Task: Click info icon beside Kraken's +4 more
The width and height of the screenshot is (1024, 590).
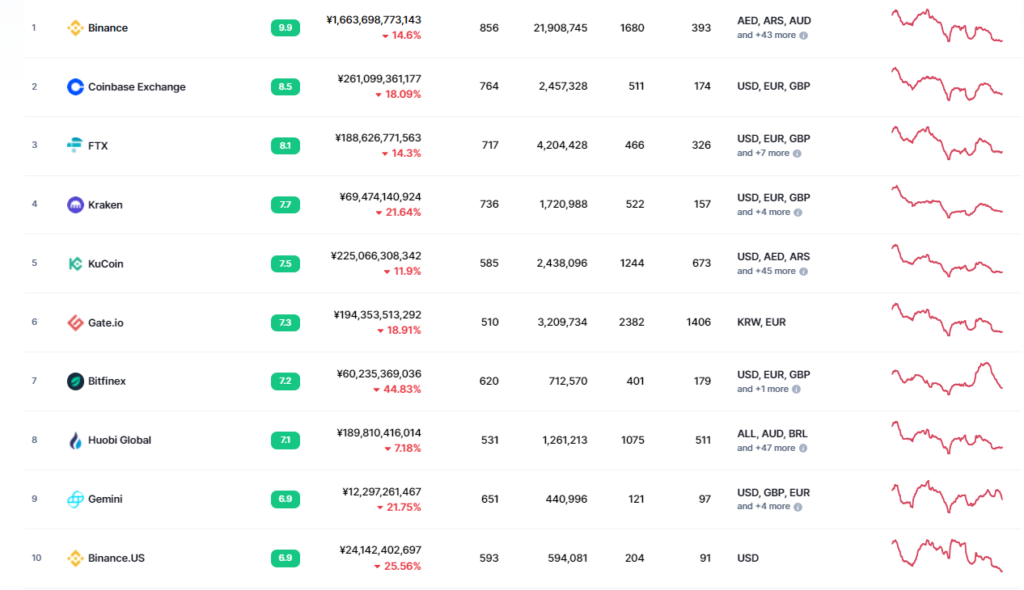Action: point(797,212)
